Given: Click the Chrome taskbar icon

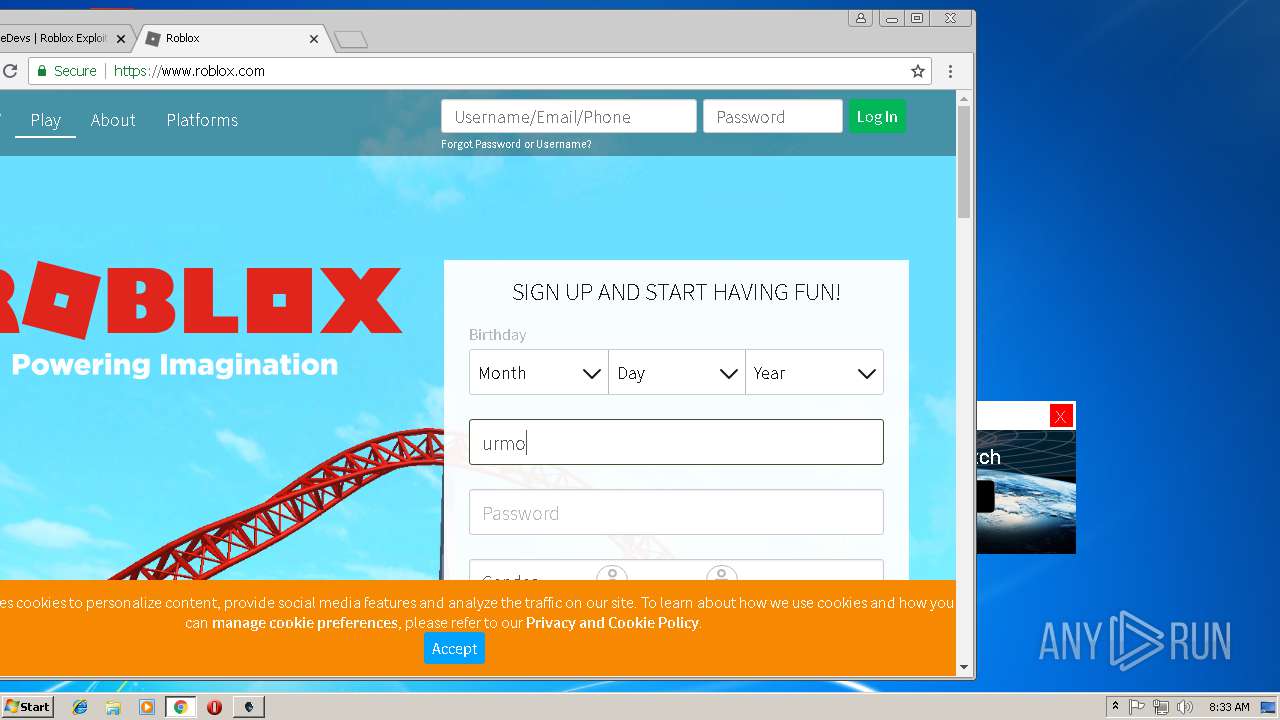Looking at the screenshot, I should (180, 707).
